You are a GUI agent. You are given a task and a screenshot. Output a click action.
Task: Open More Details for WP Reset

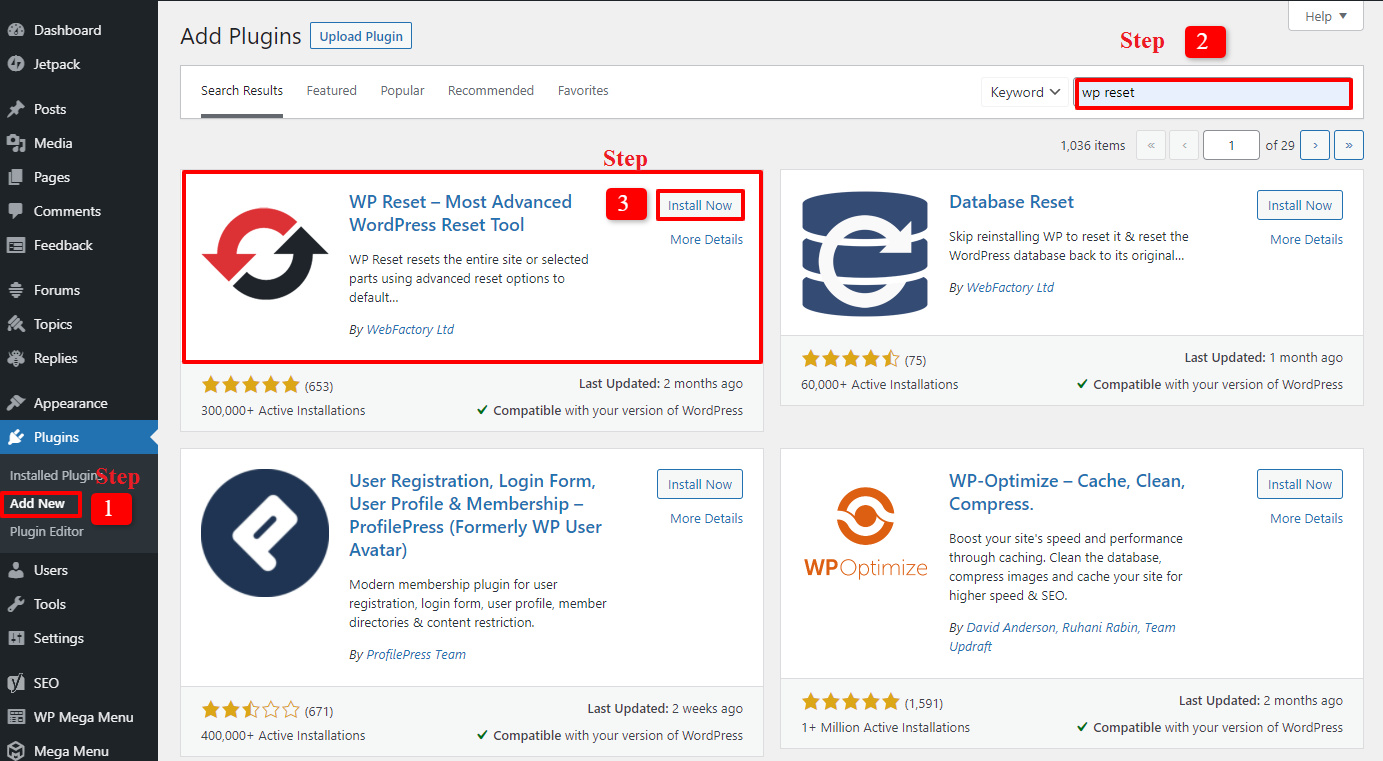click(x=707, y=239)
